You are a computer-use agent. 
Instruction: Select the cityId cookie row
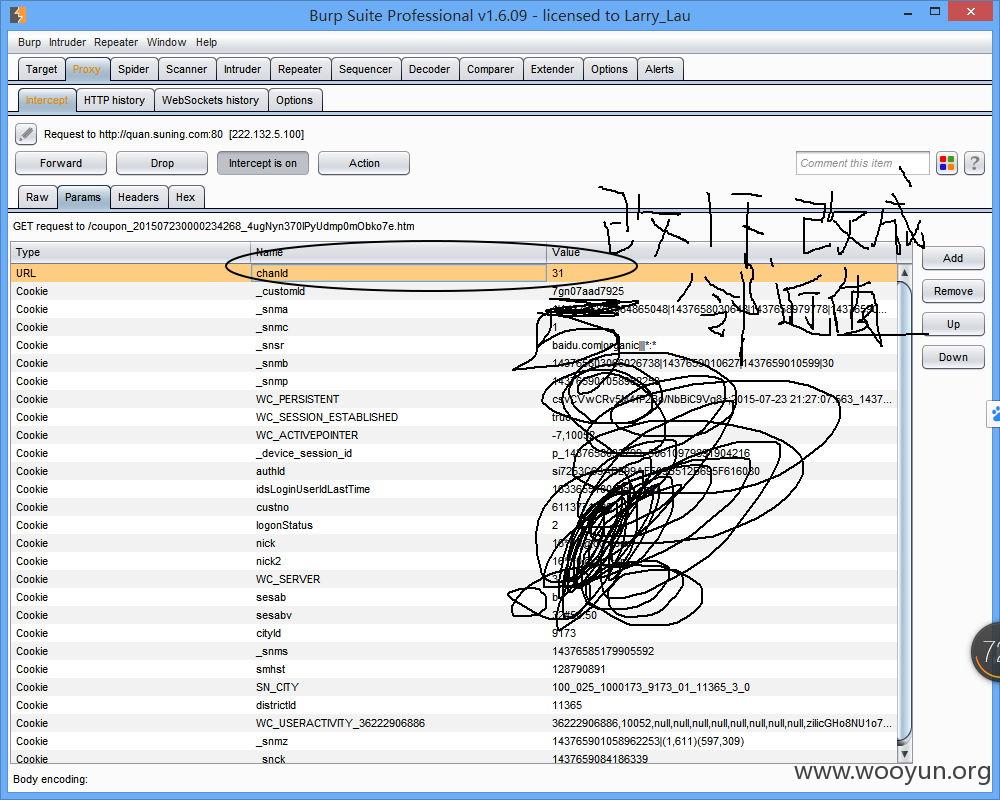pos(453,633)
